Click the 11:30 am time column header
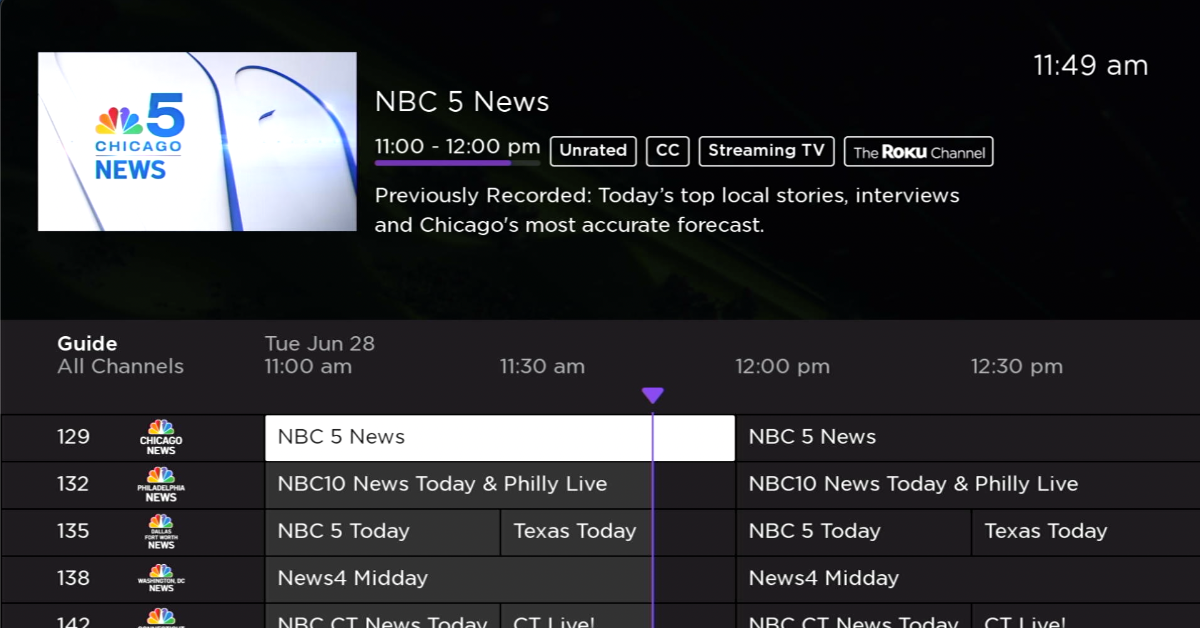The image size is (1200, 628). click(542, 367)
